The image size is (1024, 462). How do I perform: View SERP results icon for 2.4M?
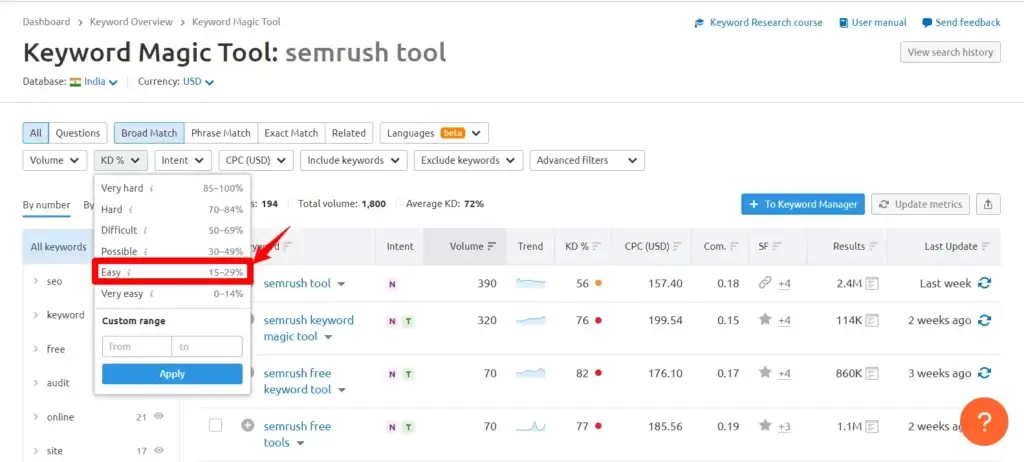[x=872, y=284]
